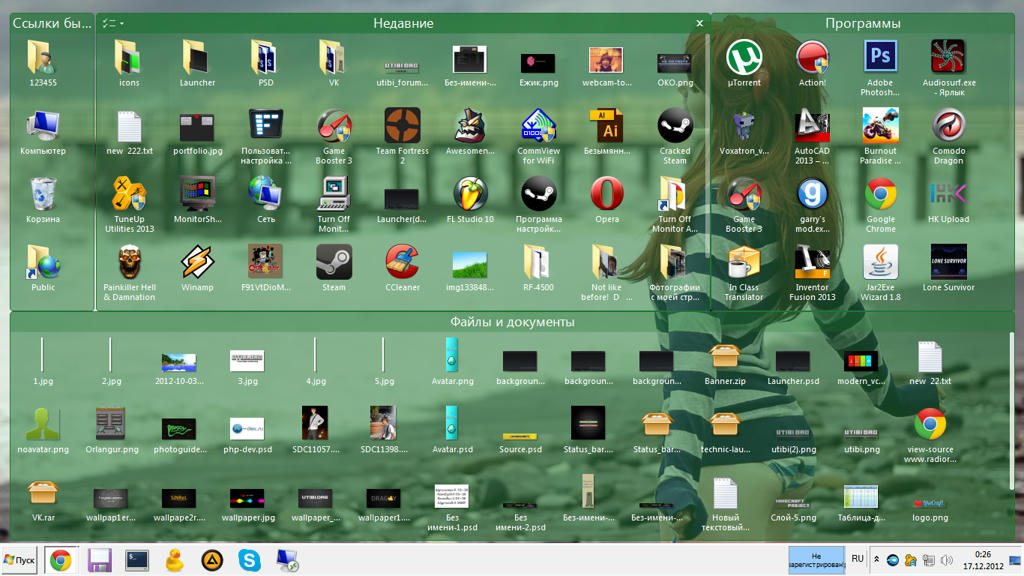Open the RF-4500 folder
This screenshot has width=1024, height=576.
(x=538, y=268)
